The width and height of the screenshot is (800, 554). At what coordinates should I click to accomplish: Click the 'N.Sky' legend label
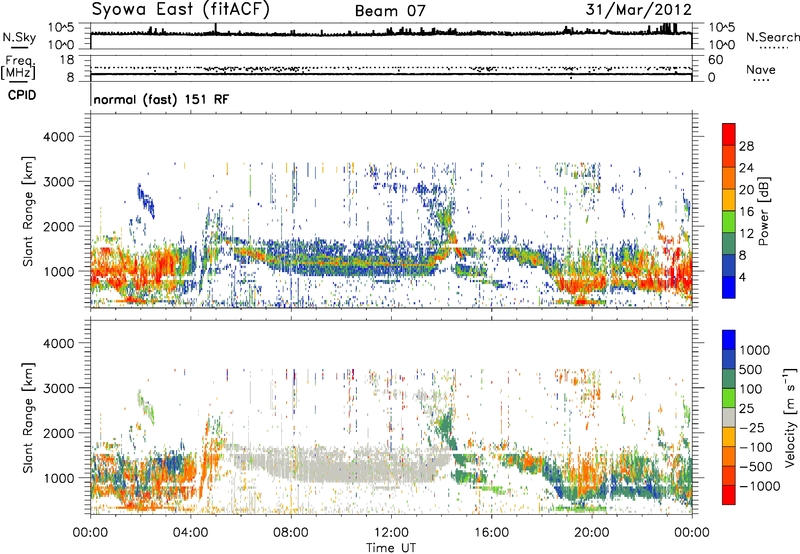click(x=19, y=37)
